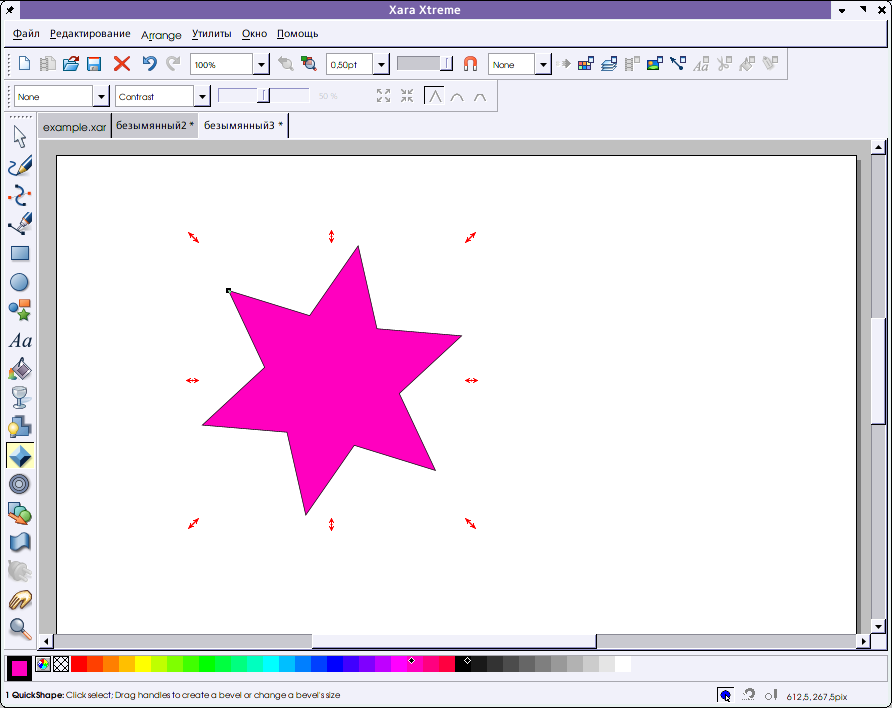Activate the Text tool
The height and width of the screenshot is (708, 892).
[x=20, y=341]
